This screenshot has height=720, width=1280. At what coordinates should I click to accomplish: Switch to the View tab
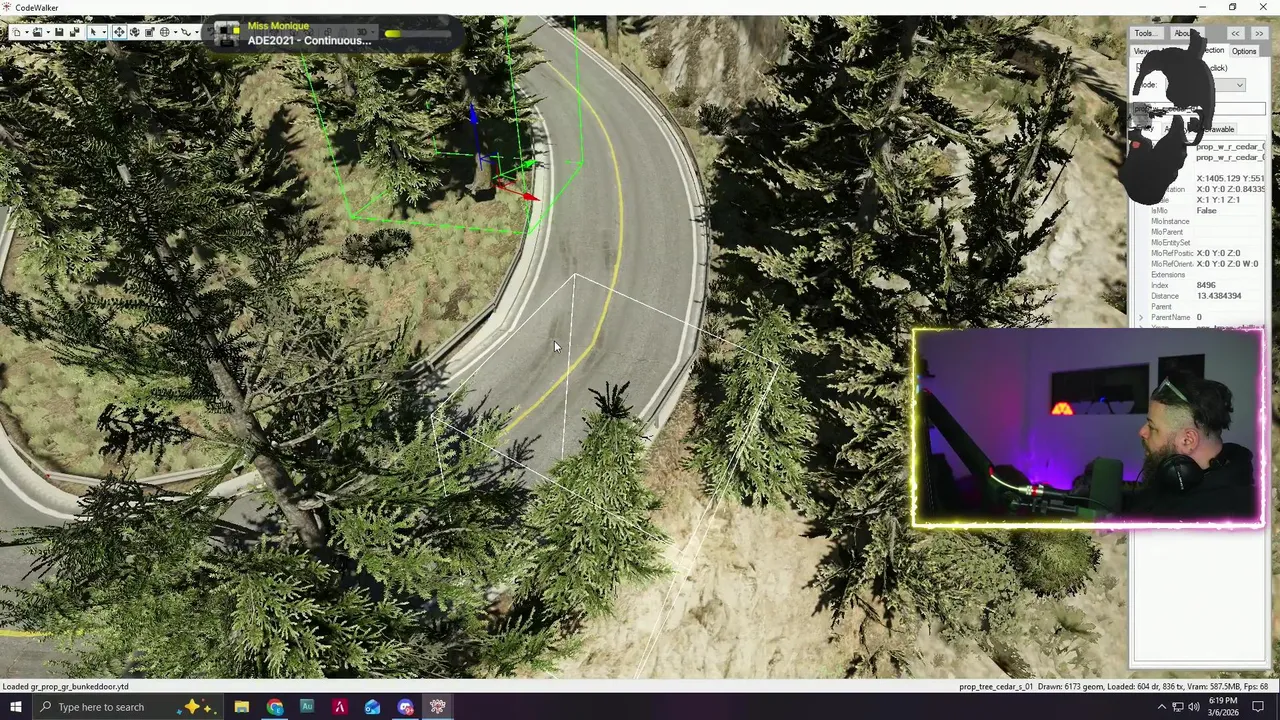tap(1141, 51)
